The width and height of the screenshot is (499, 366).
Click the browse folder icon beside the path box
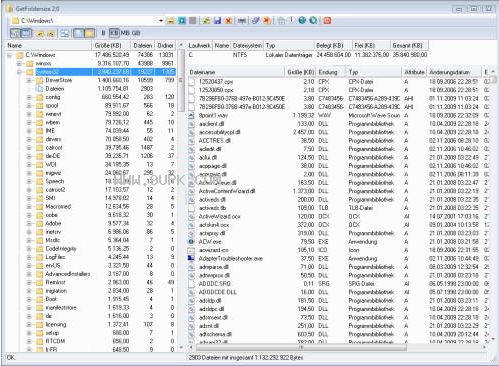click(171, 21)
